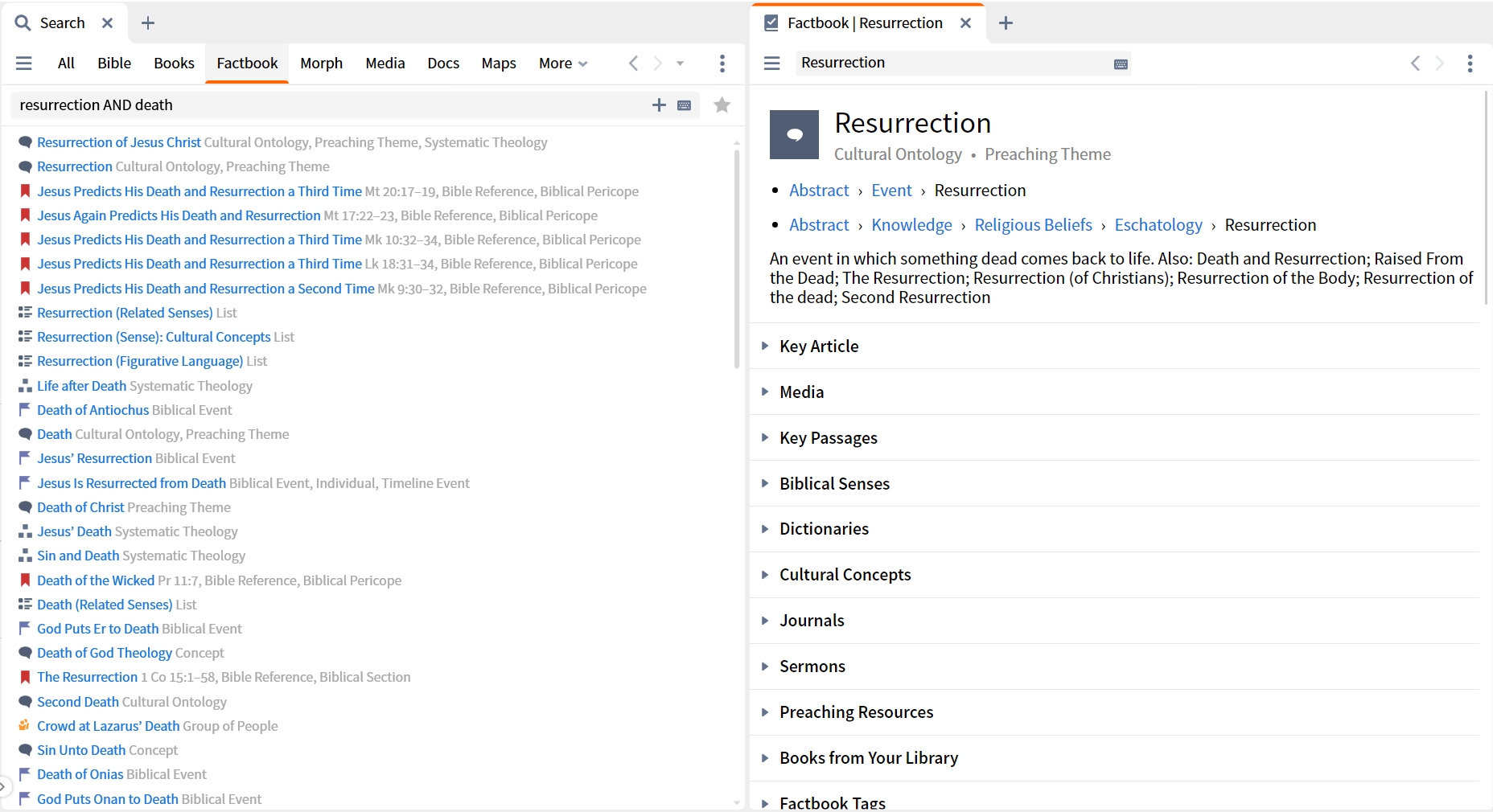Click the Factbook tab checkmark icon
The height and width of the screenshot is (812, 1493).
(x=771, y=23)
